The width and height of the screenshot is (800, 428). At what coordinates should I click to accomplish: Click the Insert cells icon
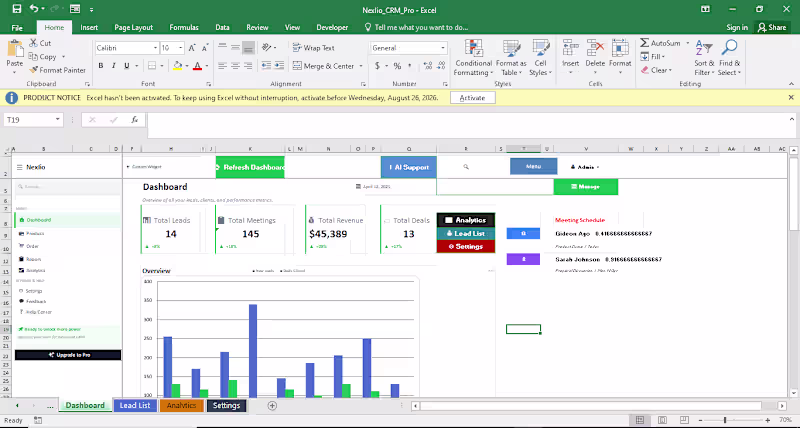[x=570, y=48]
